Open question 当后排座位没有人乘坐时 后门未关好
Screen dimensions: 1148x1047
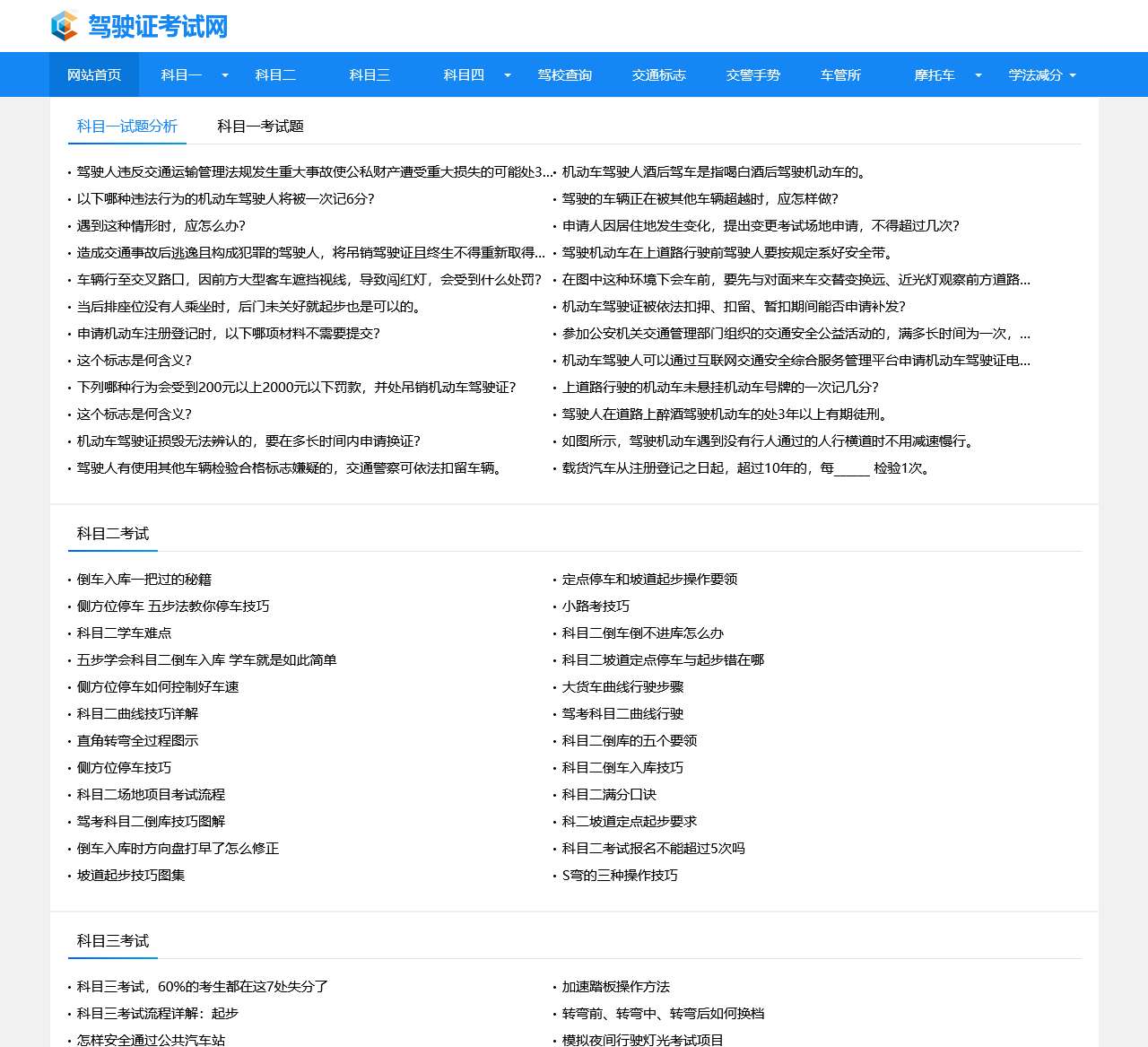point(249,307)
